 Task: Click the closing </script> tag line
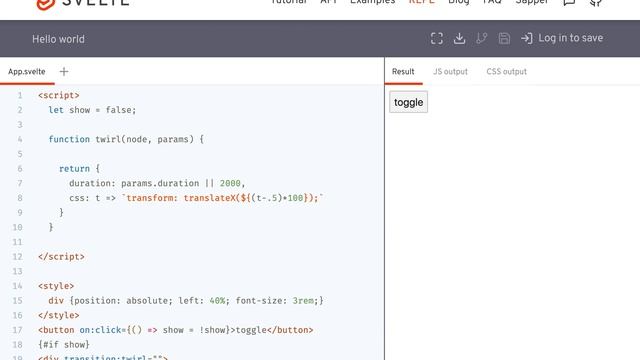pyautogui.click(x=61, y=257)
